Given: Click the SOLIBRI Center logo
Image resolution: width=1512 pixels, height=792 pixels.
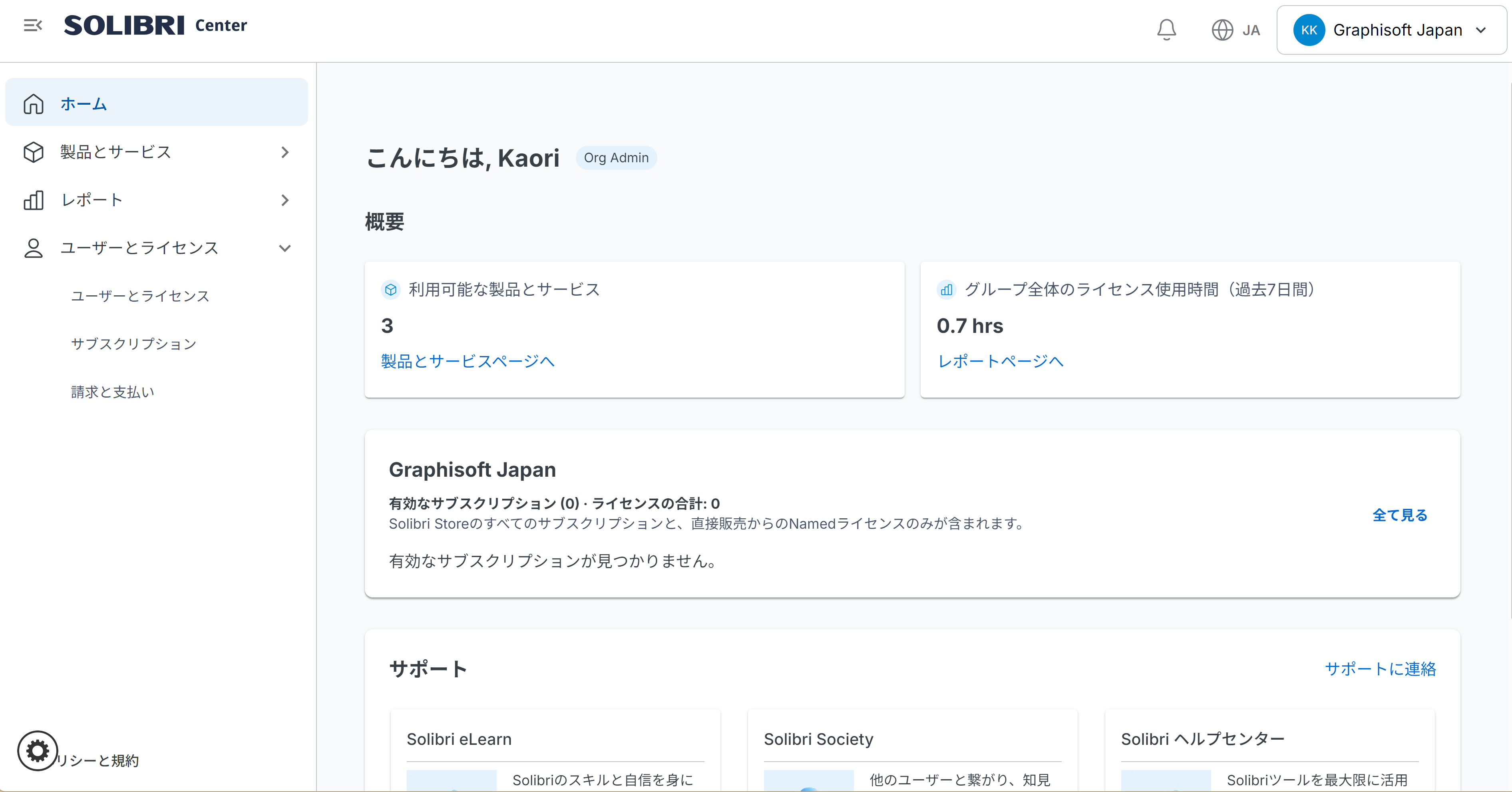Looking at the screenshot, I should [x=155, y=25].
